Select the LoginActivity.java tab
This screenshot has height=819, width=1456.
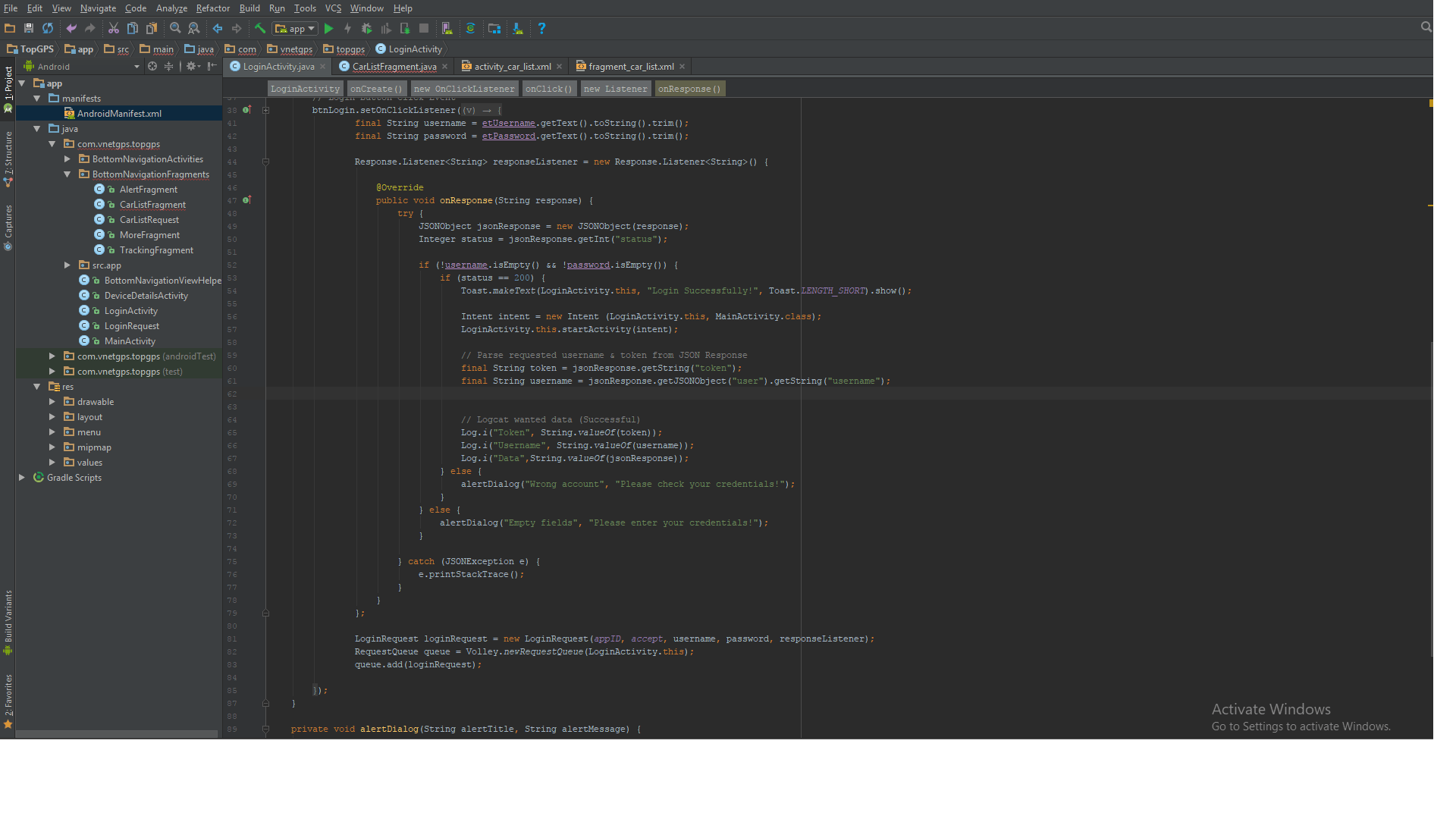tap(275, 66)
